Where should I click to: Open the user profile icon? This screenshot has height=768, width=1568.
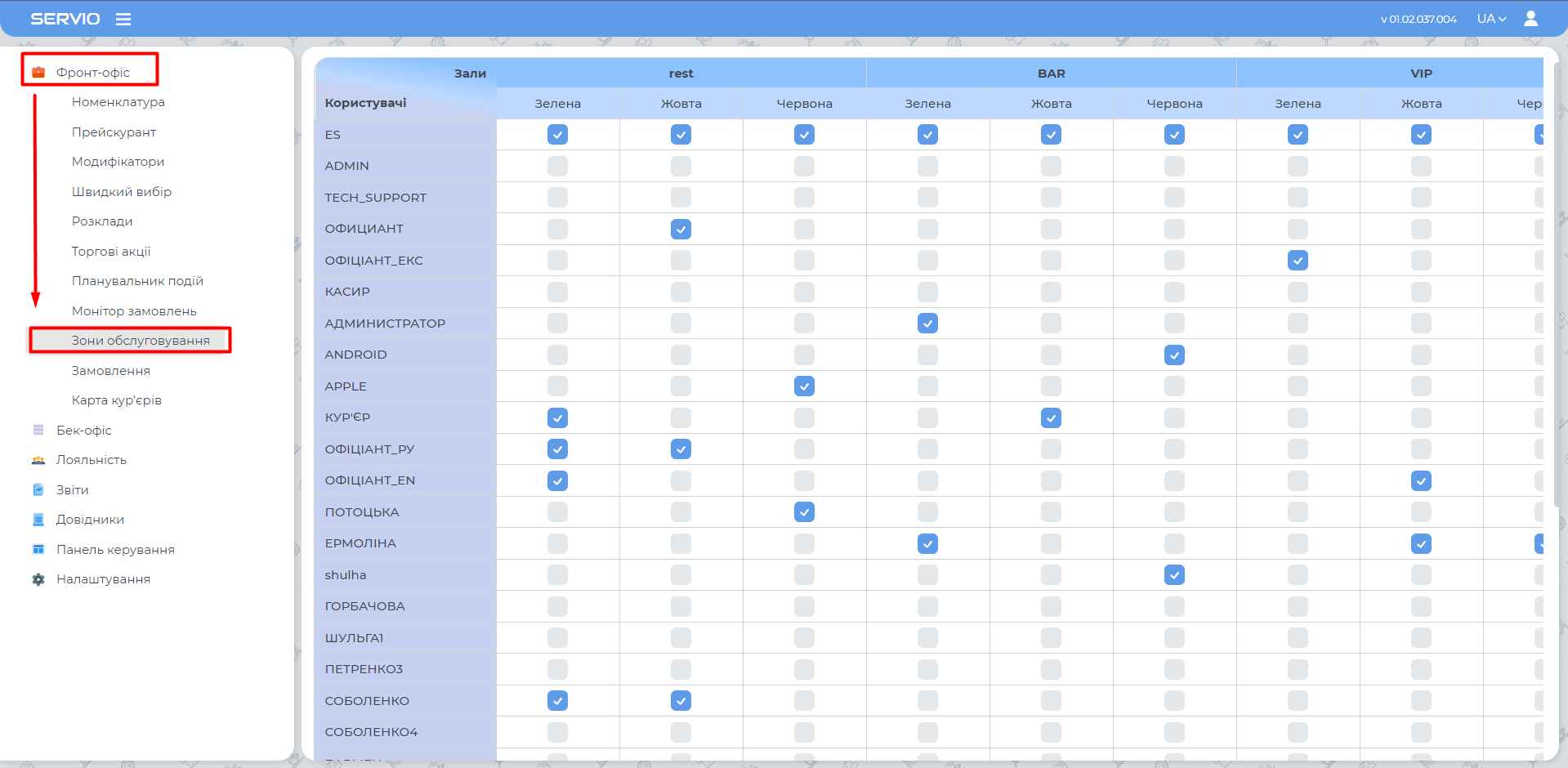1530,19
